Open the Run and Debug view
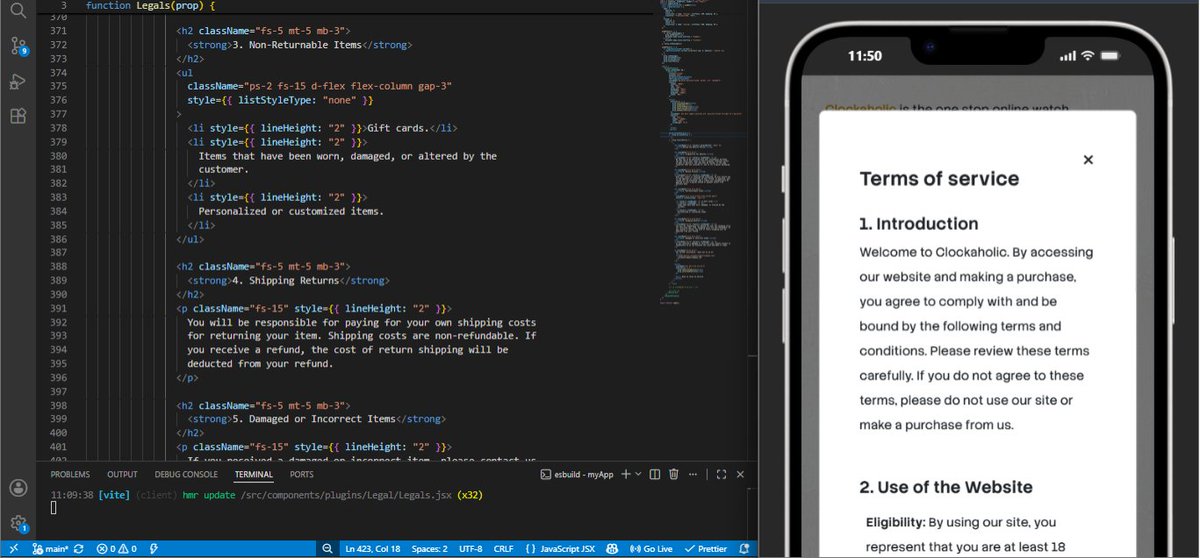The width and height of the screenshot is (1200, 558). 17,81
